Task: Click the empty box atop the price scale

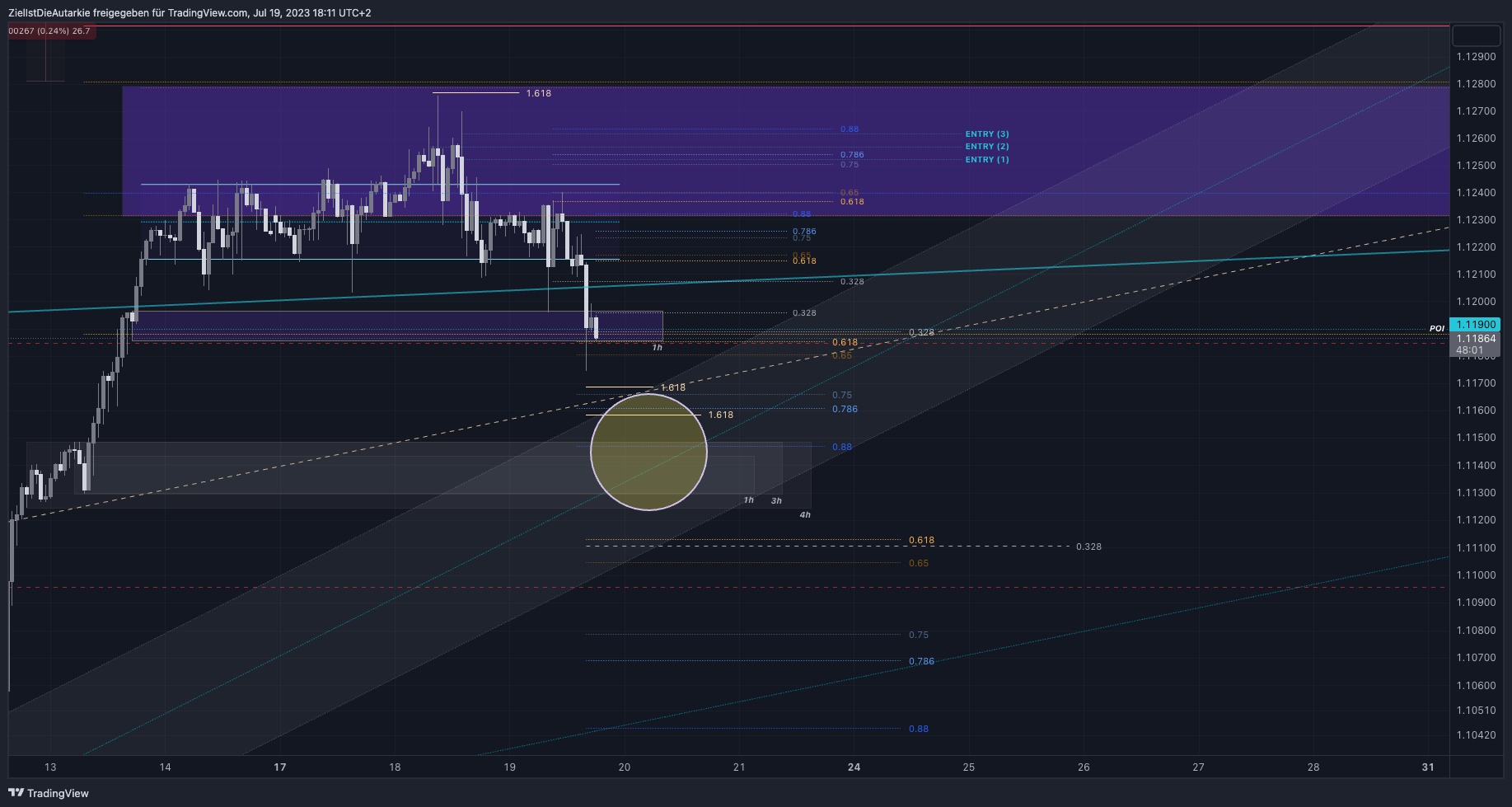Action: coord(1476,35)
